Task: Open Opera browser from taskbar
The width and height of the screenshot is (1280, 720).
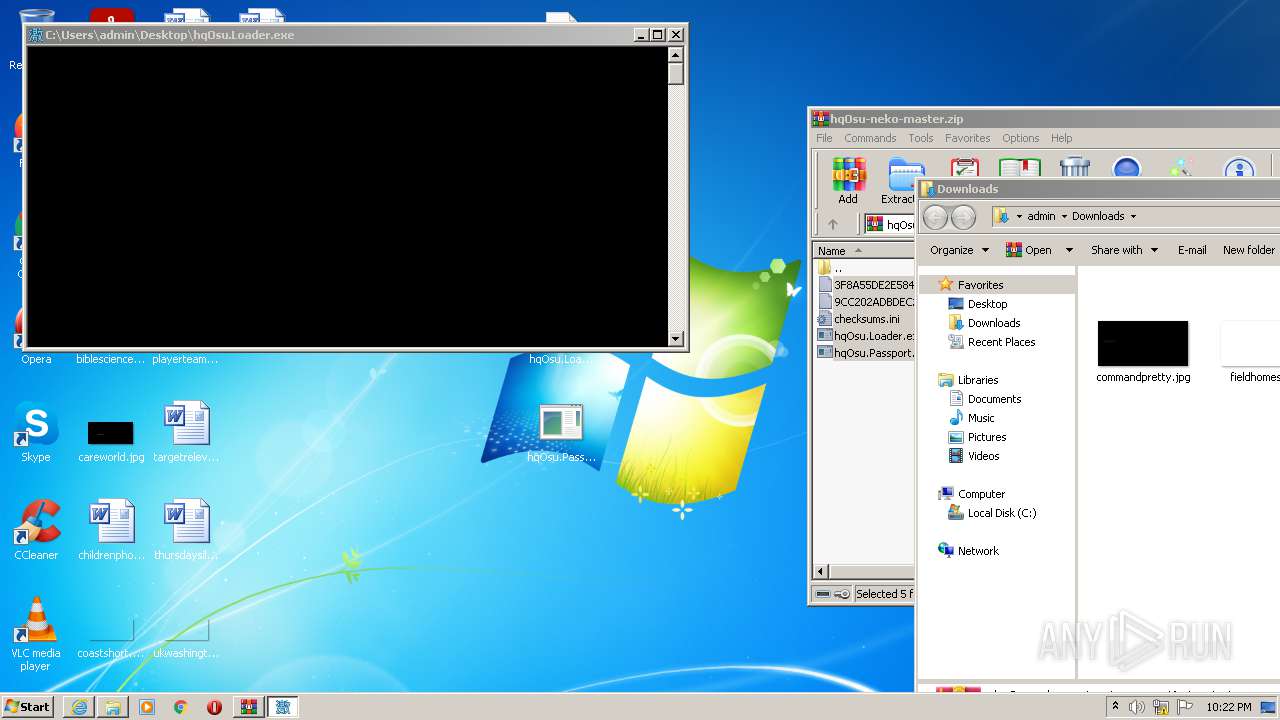Action: pyautogui.click(x=214, y=707)
